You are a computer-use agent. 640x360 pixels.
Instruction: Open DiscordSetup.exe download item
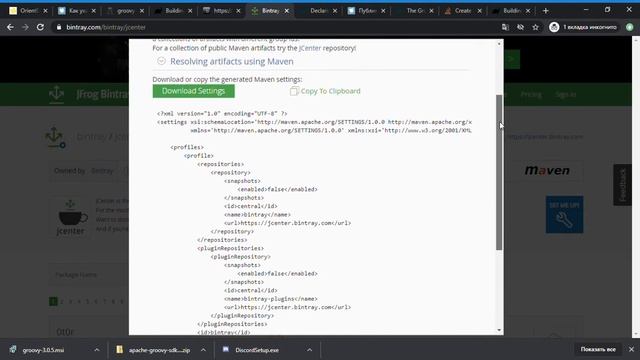[x=257, y=350]
